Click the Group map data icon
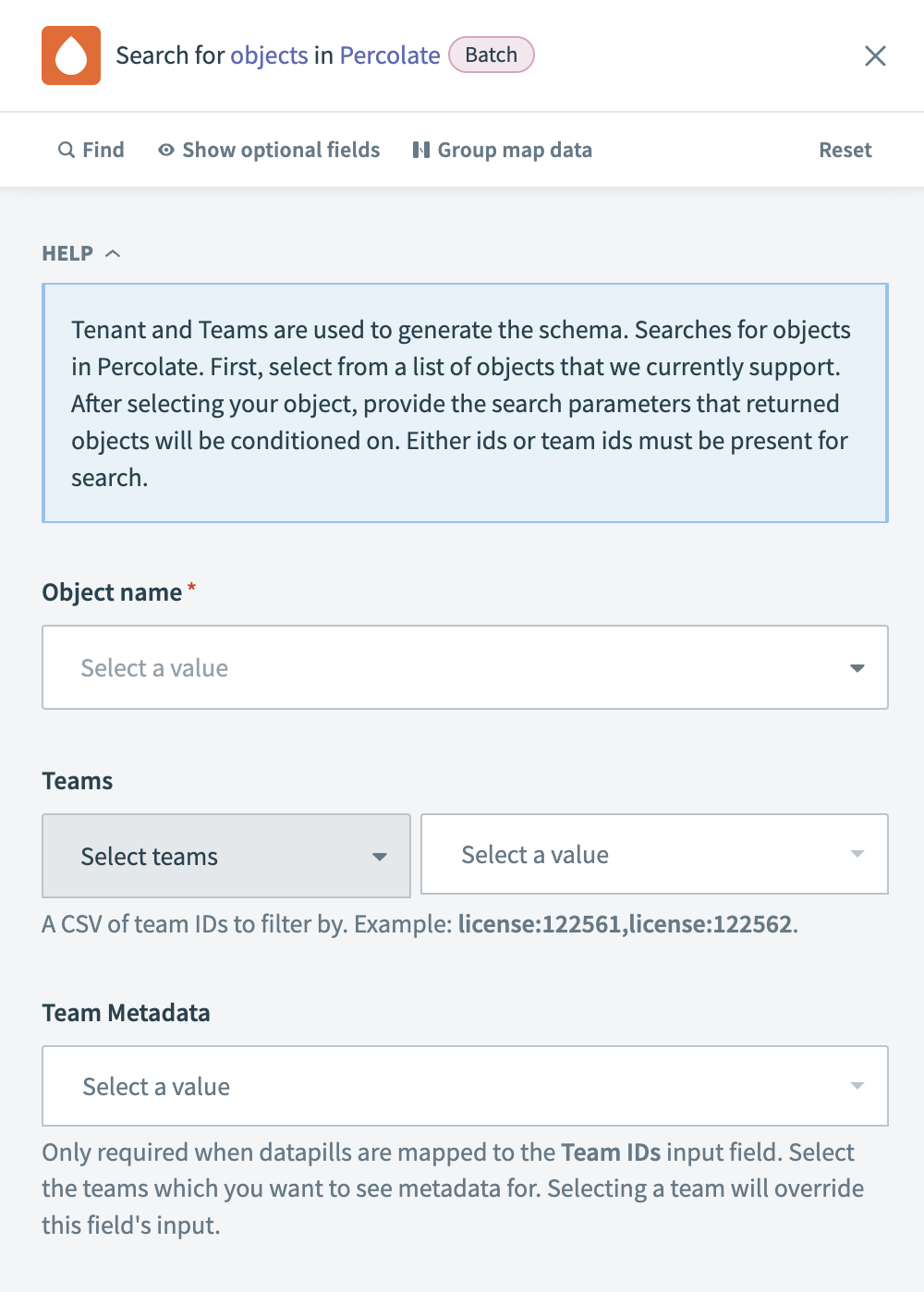Screen dimensions: 924x1292 420,149
